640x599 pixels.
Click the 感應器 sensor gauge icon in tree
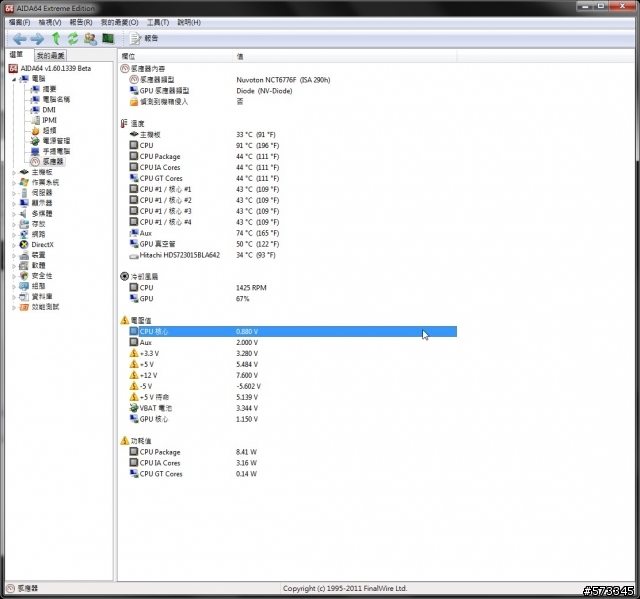[x=36, y=162]
